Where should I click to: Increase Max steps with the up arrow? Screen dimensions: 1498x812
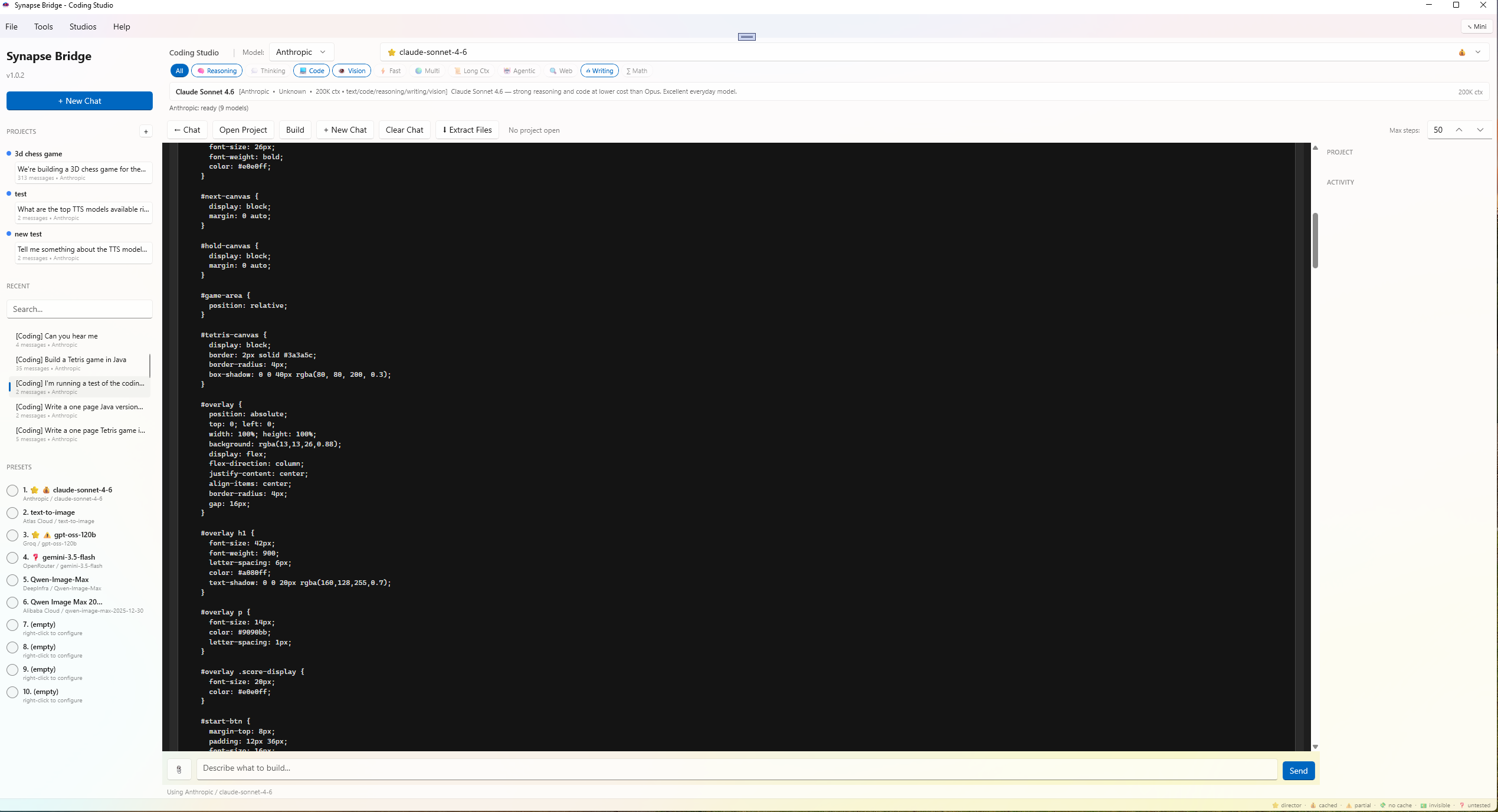[1459, 130]
